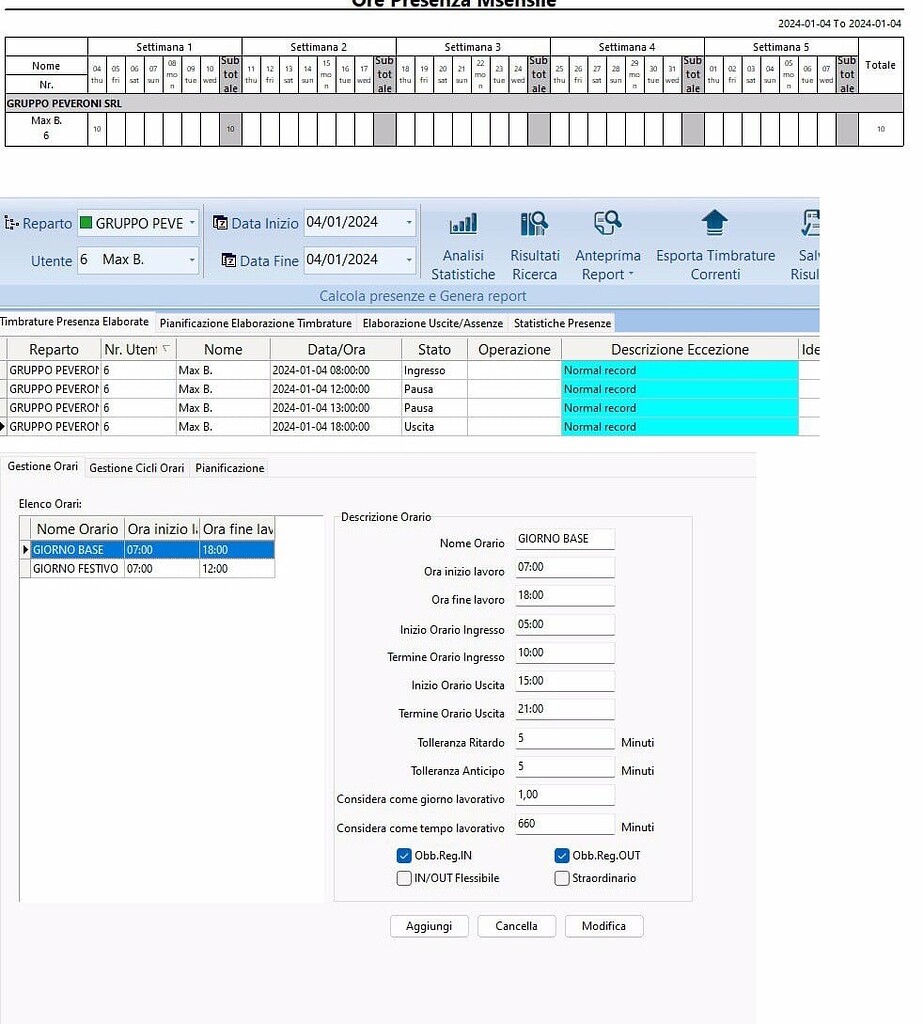Click the Risultati Ricerca icon
The width and height of the screenshot is (923, 1024).
535,240
